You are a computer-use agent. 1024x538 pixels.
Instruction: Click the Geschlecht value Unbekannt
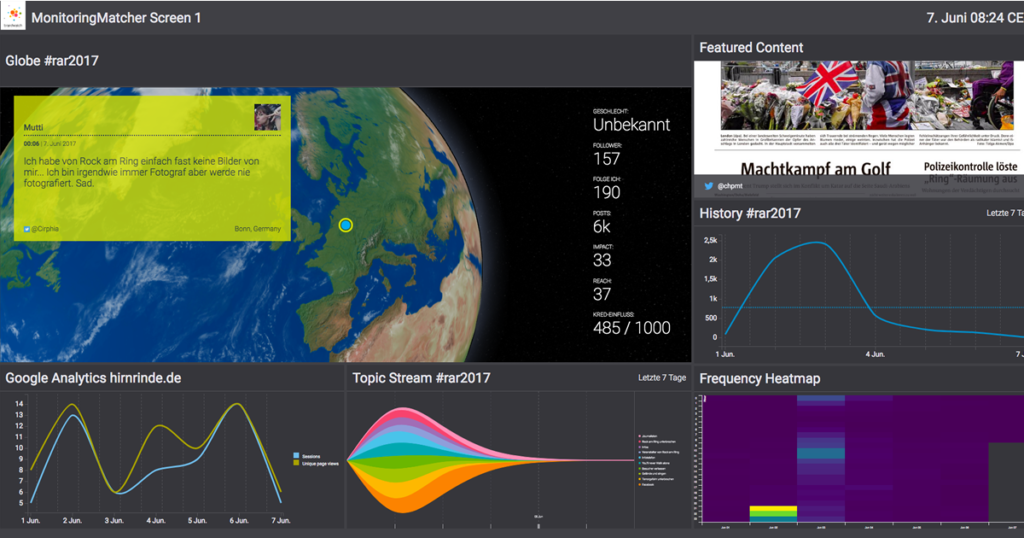pyautogui.click(x=632, y=125)
